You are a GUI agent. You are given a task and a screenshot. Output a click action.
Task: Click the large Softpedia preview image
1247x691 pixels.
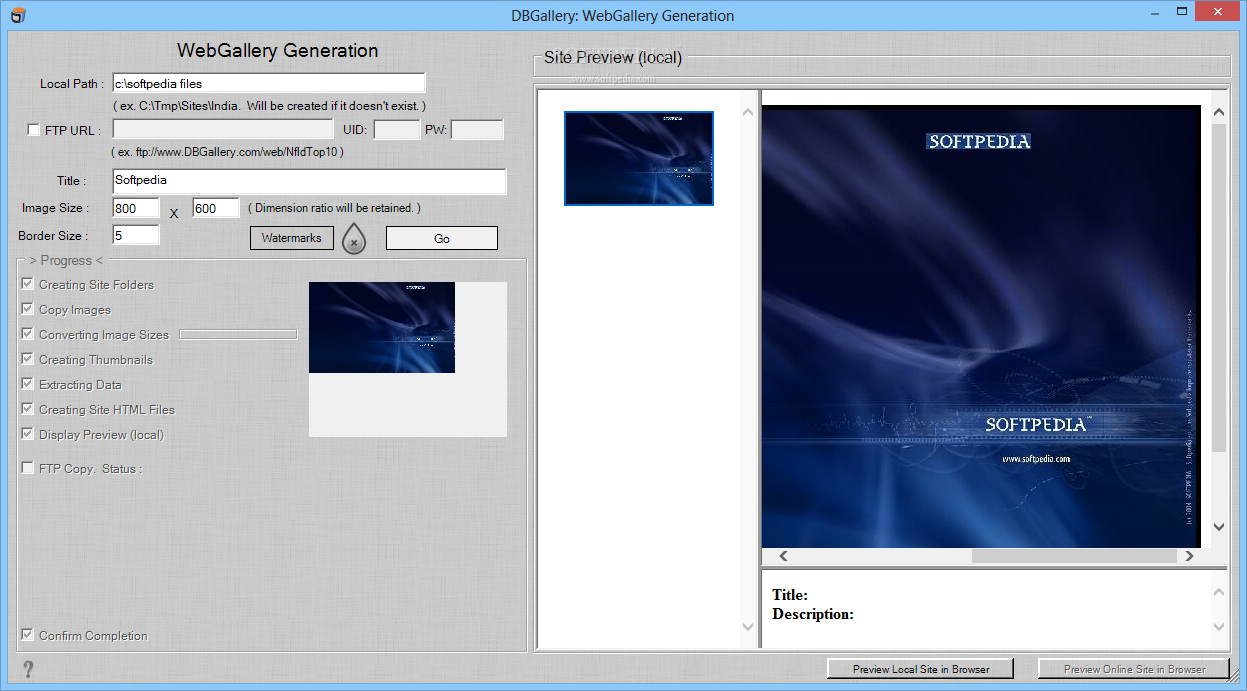pyautogui.click(x=981, y=326)
